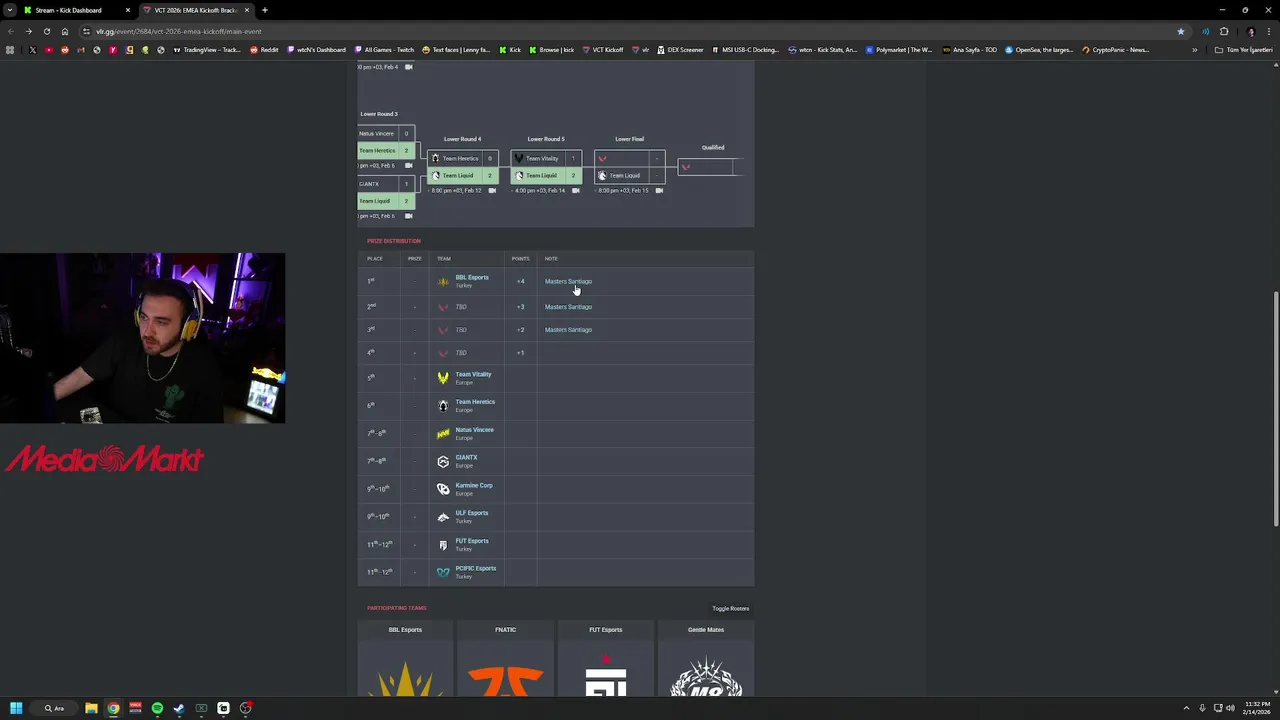This screenshot has height=720, width=1280.
Task: Open Chrome from the taskbar
Action: pos(113,708)
